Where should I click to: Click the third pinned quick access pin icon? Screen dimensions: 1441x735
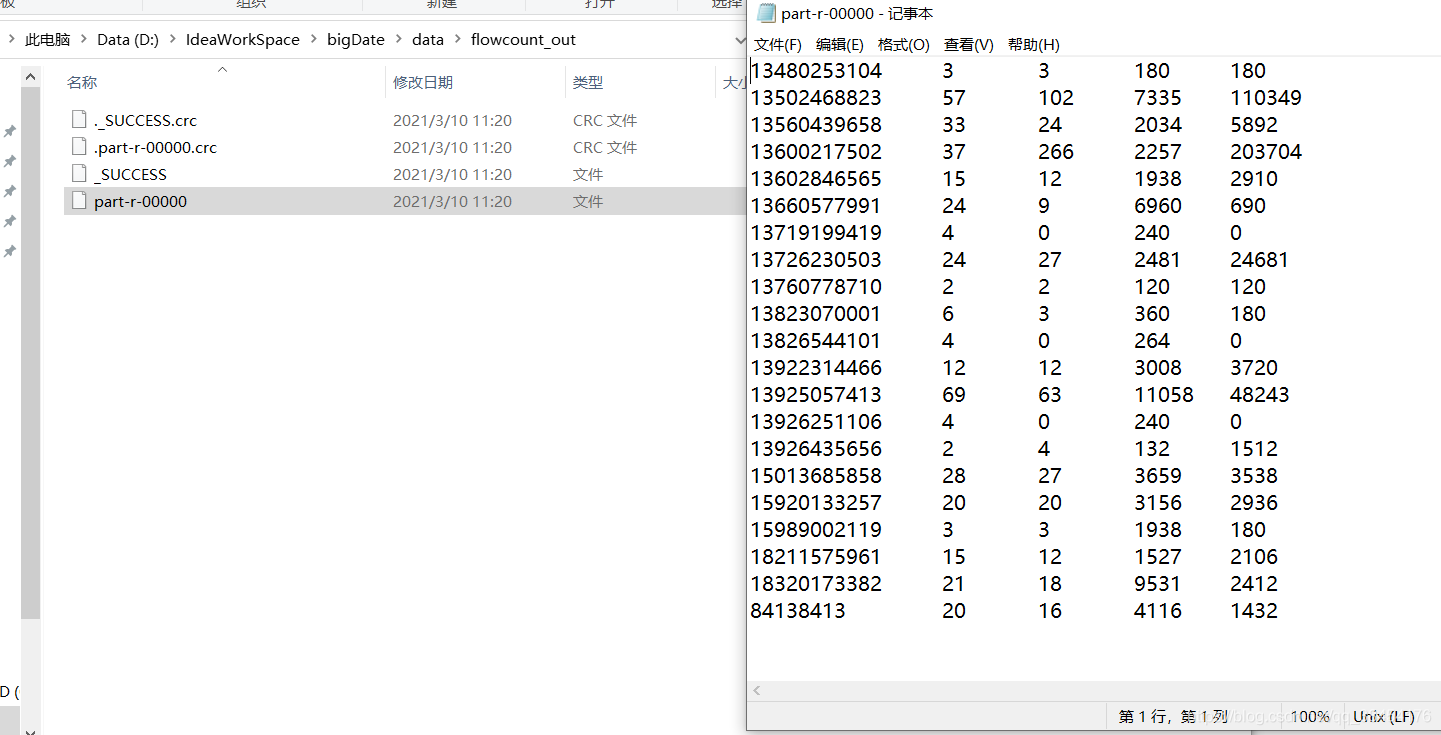tap(10, 191)
